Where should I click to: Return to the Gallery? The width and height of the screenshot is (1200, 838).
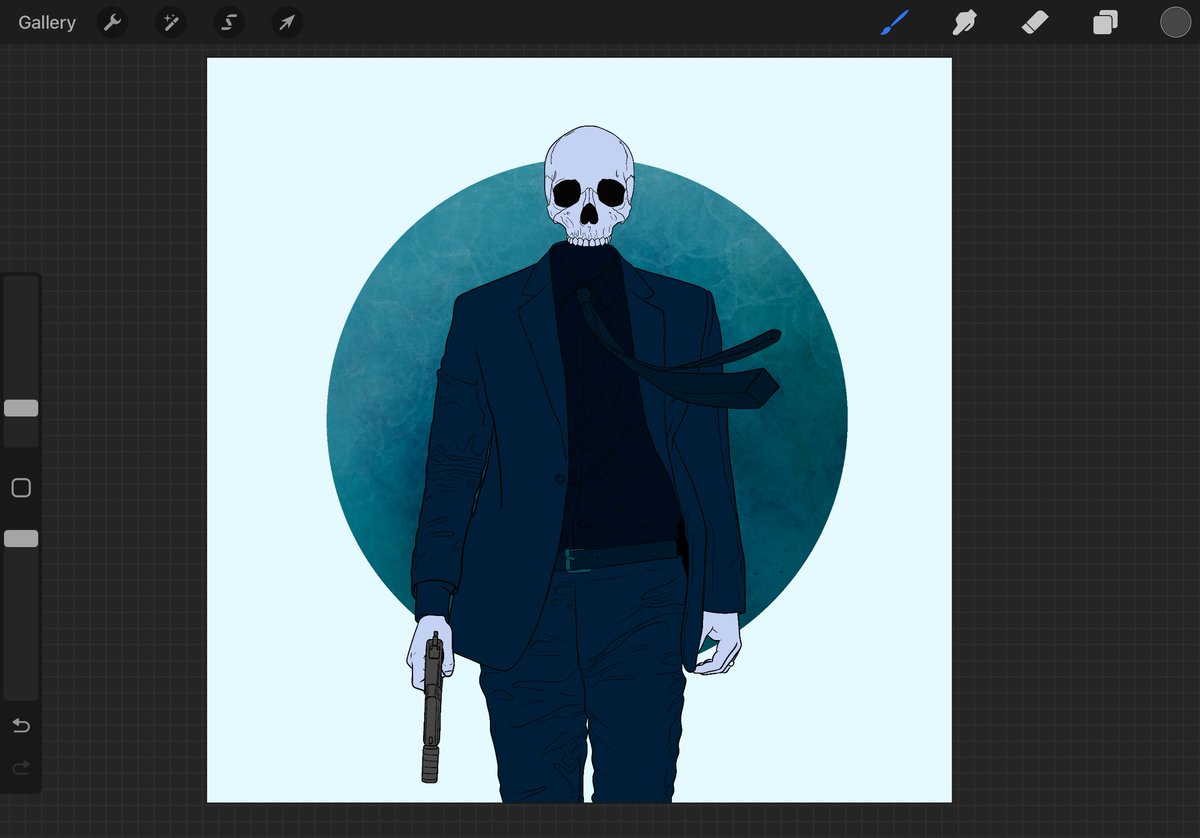[x=46, y=21]
